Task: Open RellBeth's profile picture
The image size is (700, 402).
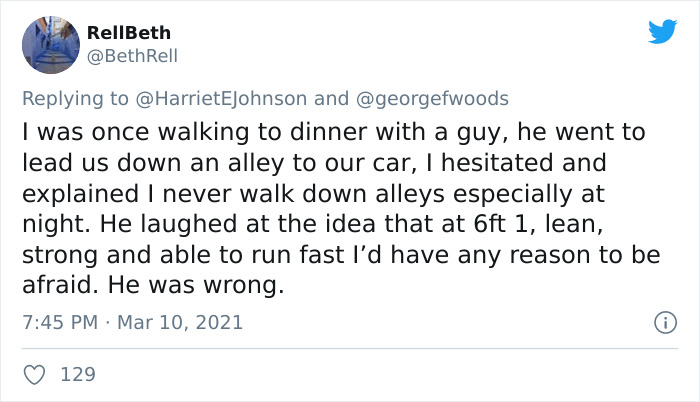Action: click(x=51, y=45)
